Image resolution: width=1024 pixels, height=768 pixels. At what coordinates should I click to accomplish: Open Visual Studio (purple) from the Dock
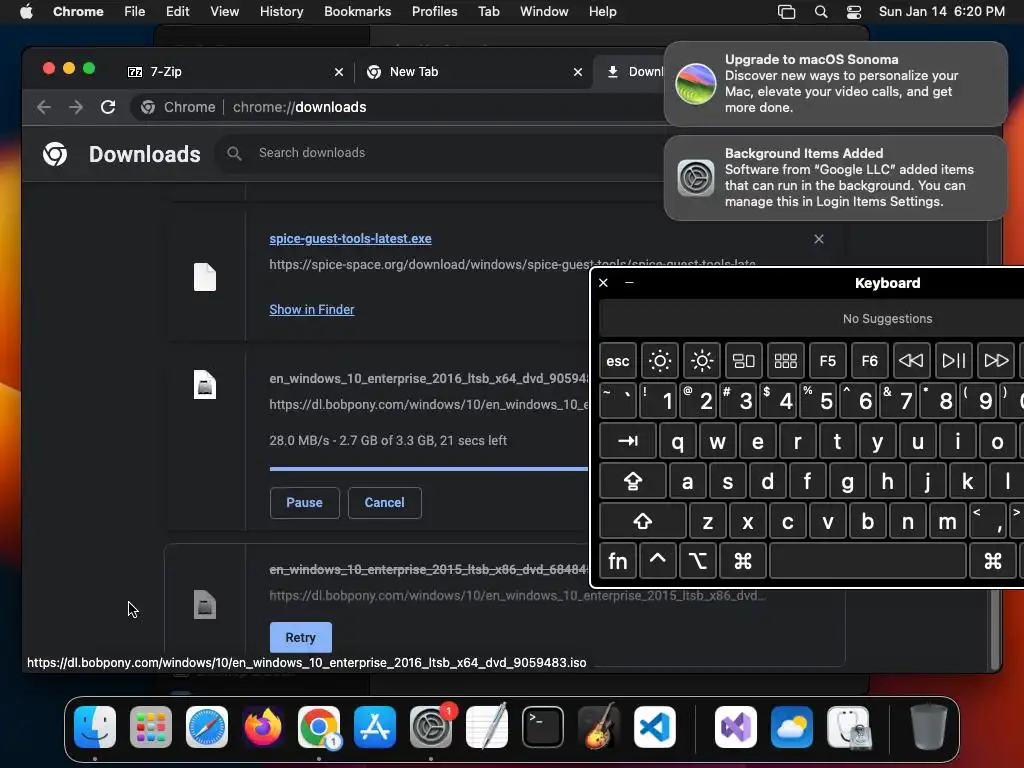[x=736, y=727]
